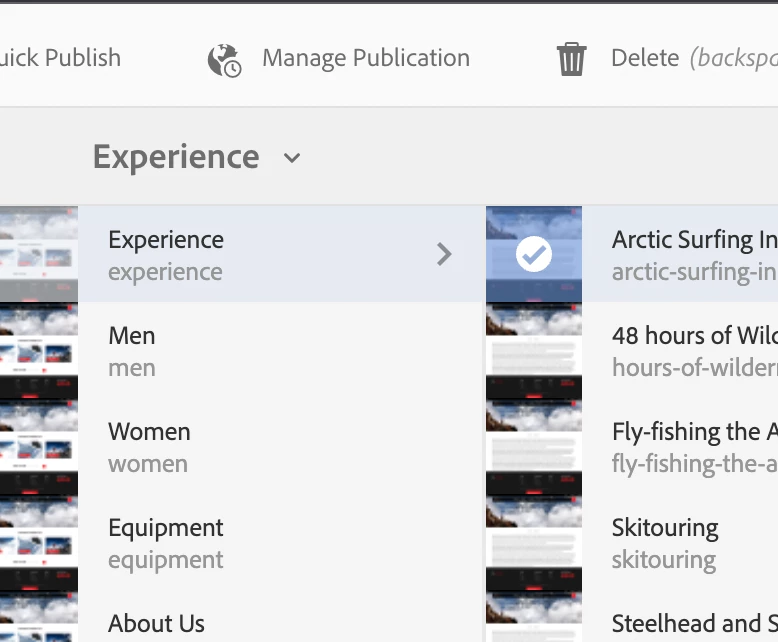The height and width of the screenshot is (642, 778).
Task: Select the About Us page row
Action: click(x=280, y=624)
